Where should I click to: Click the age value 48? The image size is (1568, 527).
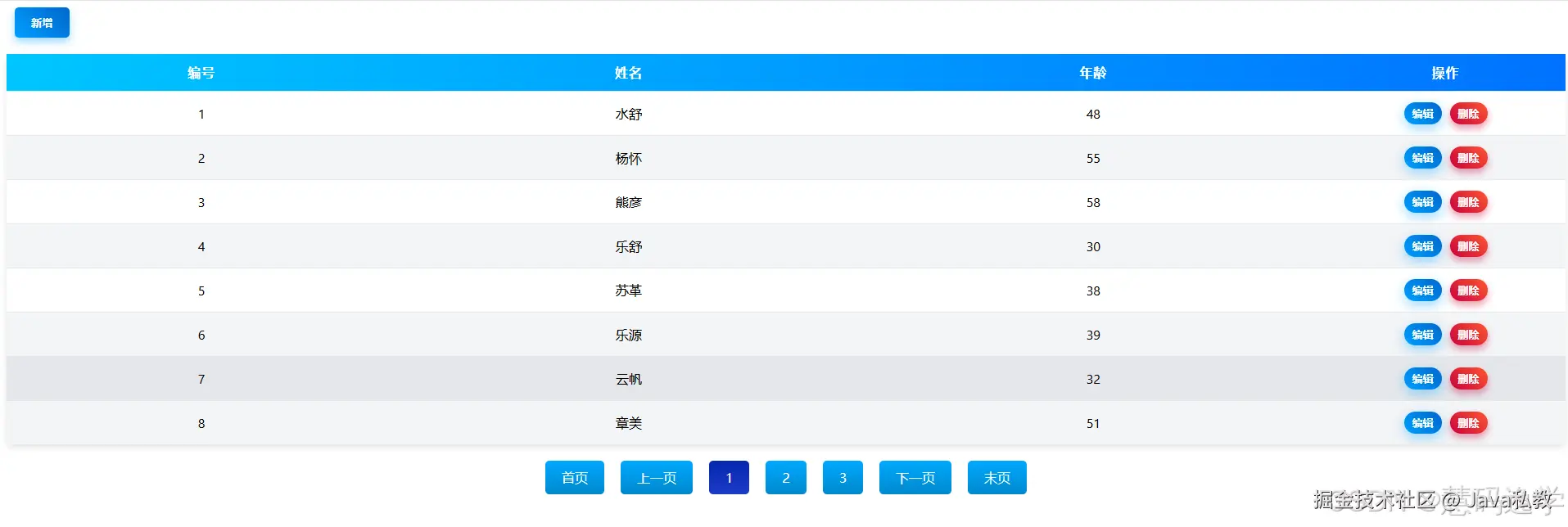pos(1093,114)
